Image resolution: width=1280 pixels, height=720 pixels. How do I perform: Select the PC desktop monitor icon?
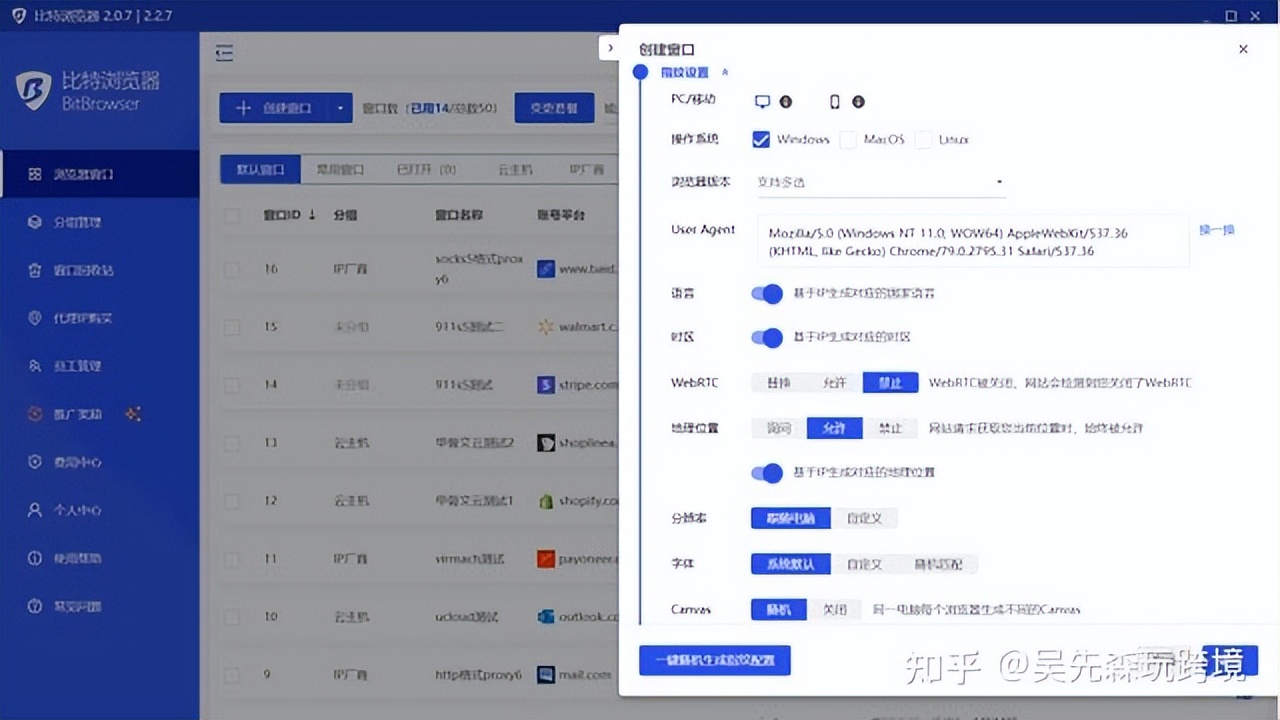(x=762, y=102)
